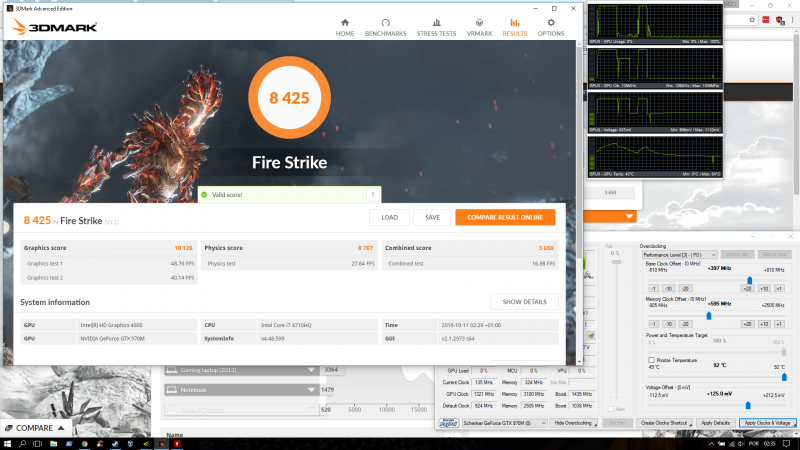Click the LOAD result button
Image resolution: width=800 pixels, height=450 pixels.
(x=389, y=217)
